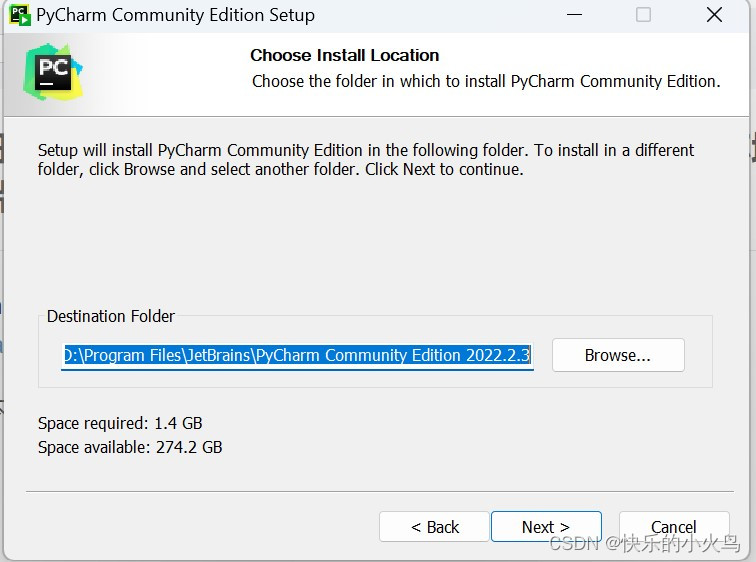This screenshot has height=562, width=756.
Task: Minimize the PyCharm Setup window
Action: [x=574, y=15]
